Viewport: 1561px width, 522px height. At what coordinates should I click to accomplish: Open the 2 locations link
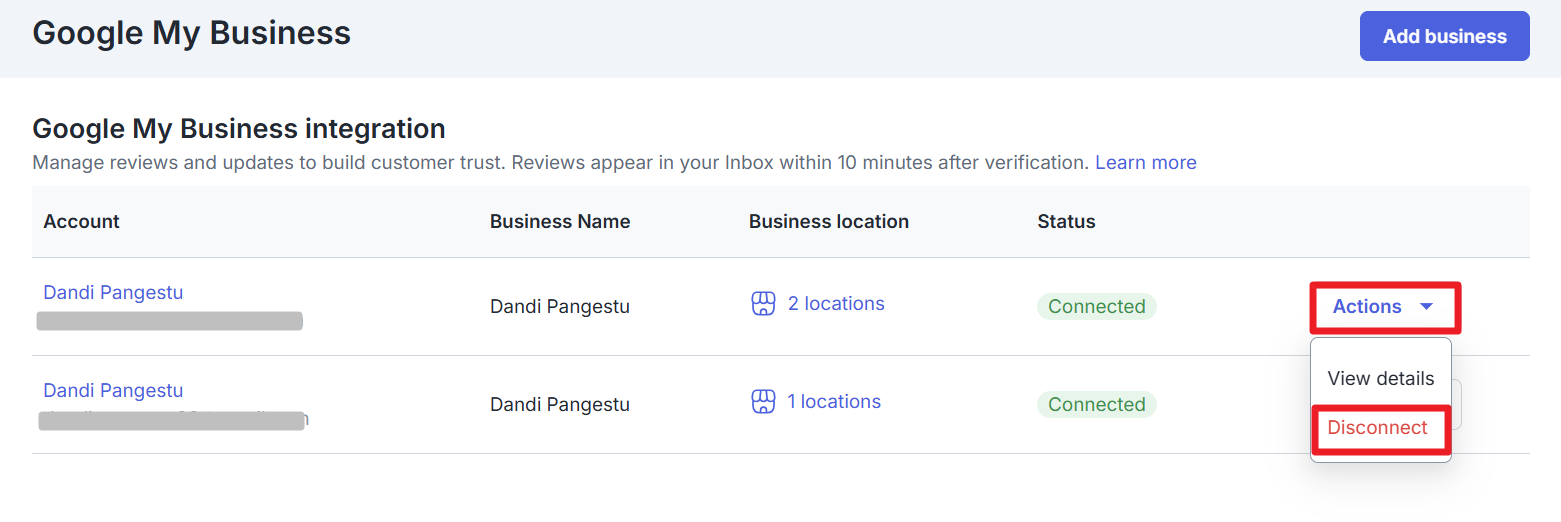click(835, 304)
